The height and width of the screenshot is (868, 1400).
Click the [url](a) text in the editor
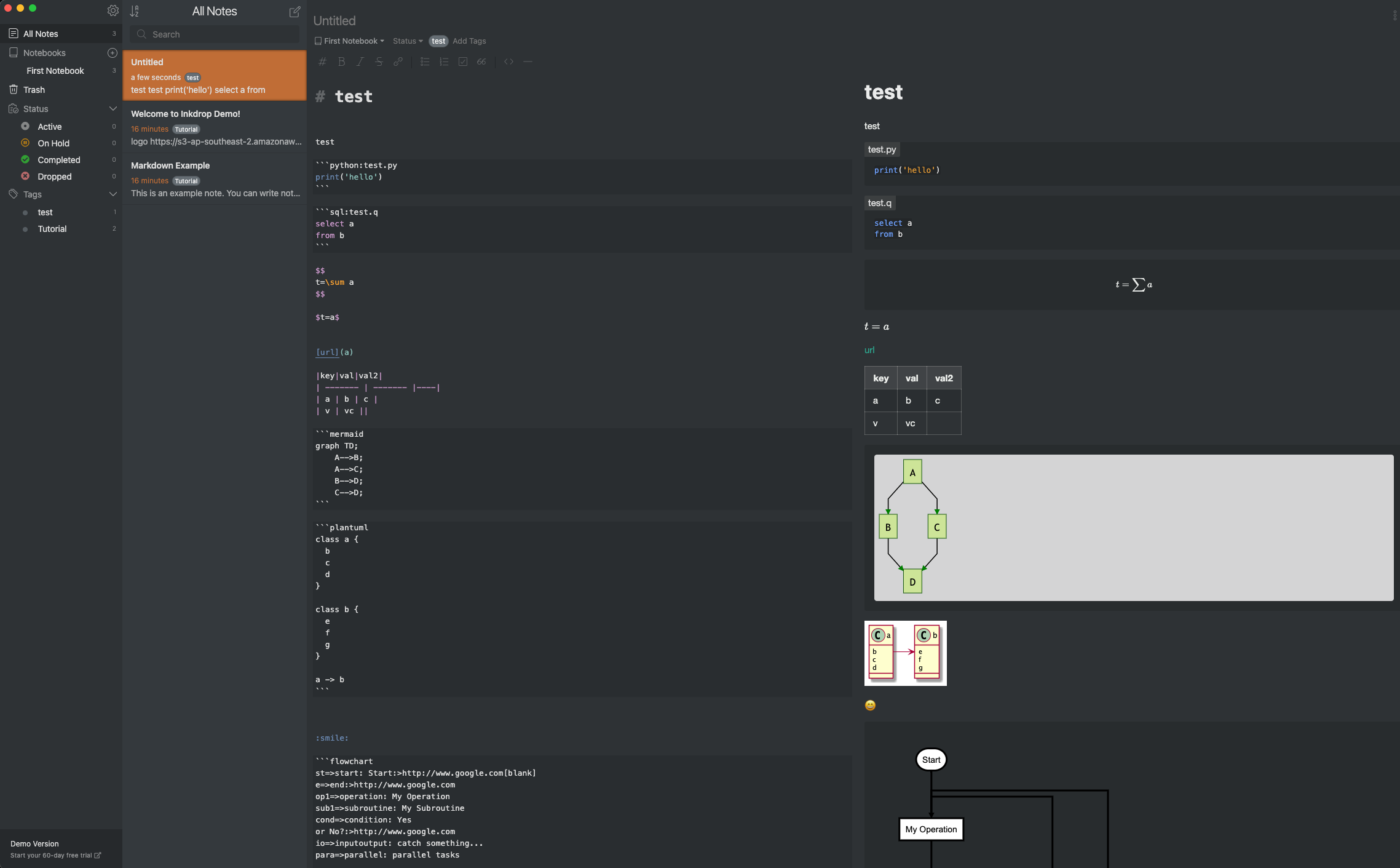[334, 352]
